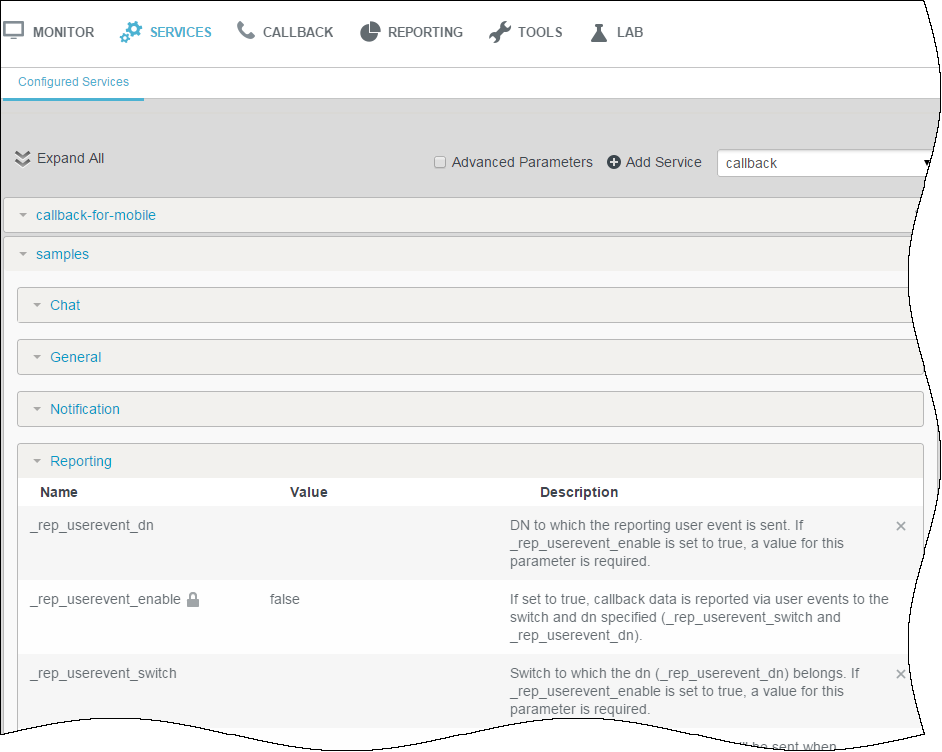Click the Tools wrench icon
Viewport: 942px width, 752px height.
pos(500,32)
